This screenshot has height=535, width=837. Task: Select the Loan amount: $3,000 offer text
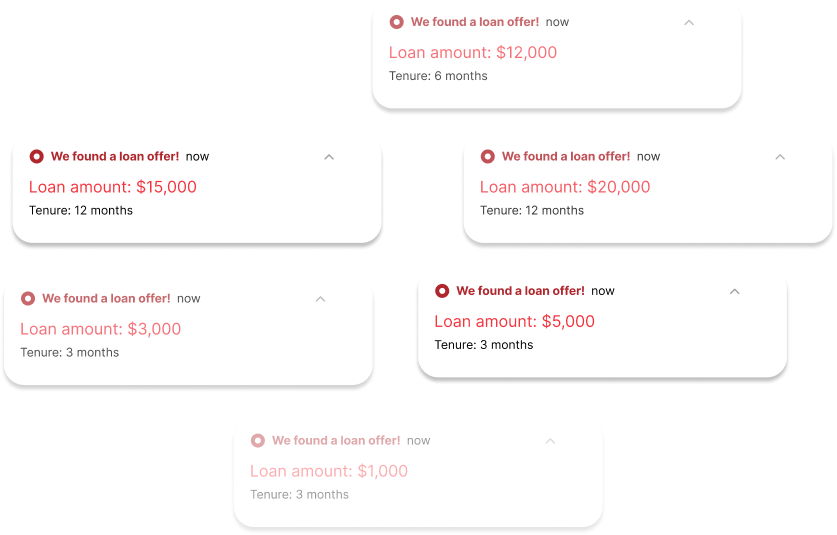101,329
